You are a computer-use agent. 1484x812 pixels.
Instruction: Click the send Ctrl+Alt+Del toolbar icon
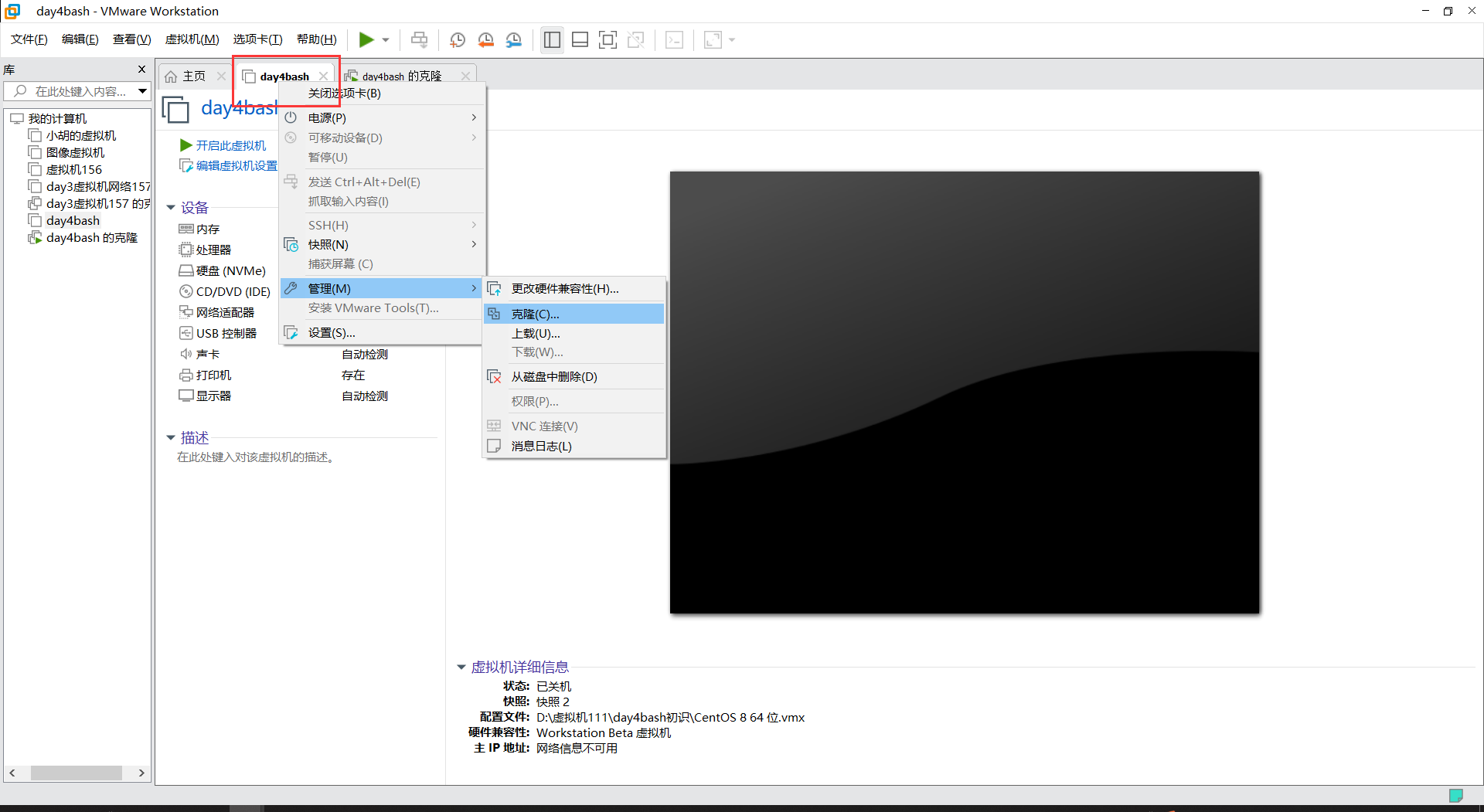pyautogui.click(x=419, y=39)
